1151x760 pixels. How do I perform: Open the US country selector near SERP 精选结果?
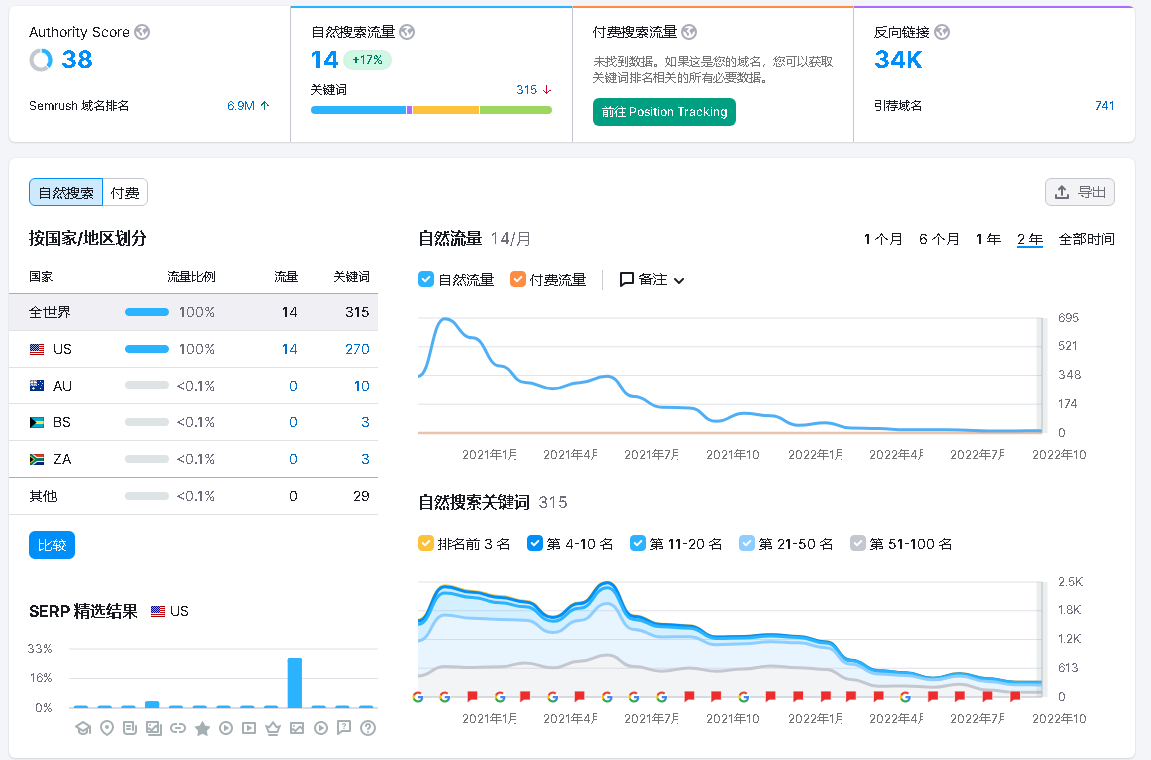pos(170,611)
